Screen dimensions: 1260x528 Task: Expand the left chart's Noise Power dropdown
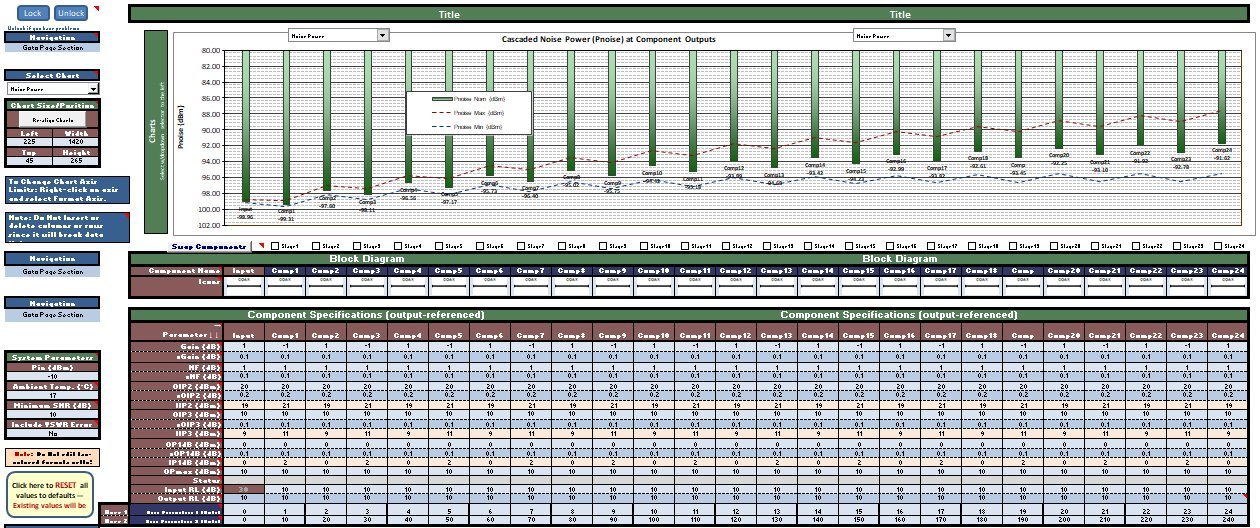coord(383,35)
